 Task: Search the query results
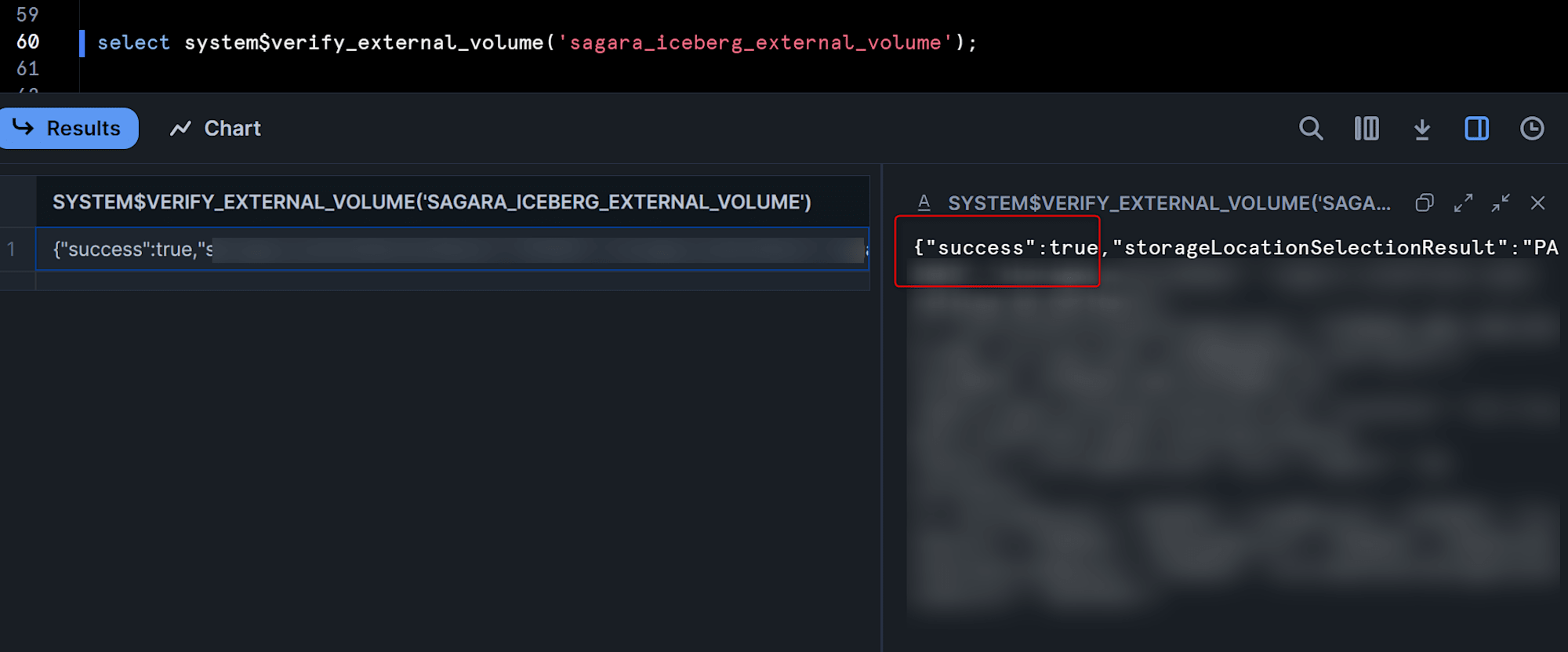click(x=1311, y=129)
